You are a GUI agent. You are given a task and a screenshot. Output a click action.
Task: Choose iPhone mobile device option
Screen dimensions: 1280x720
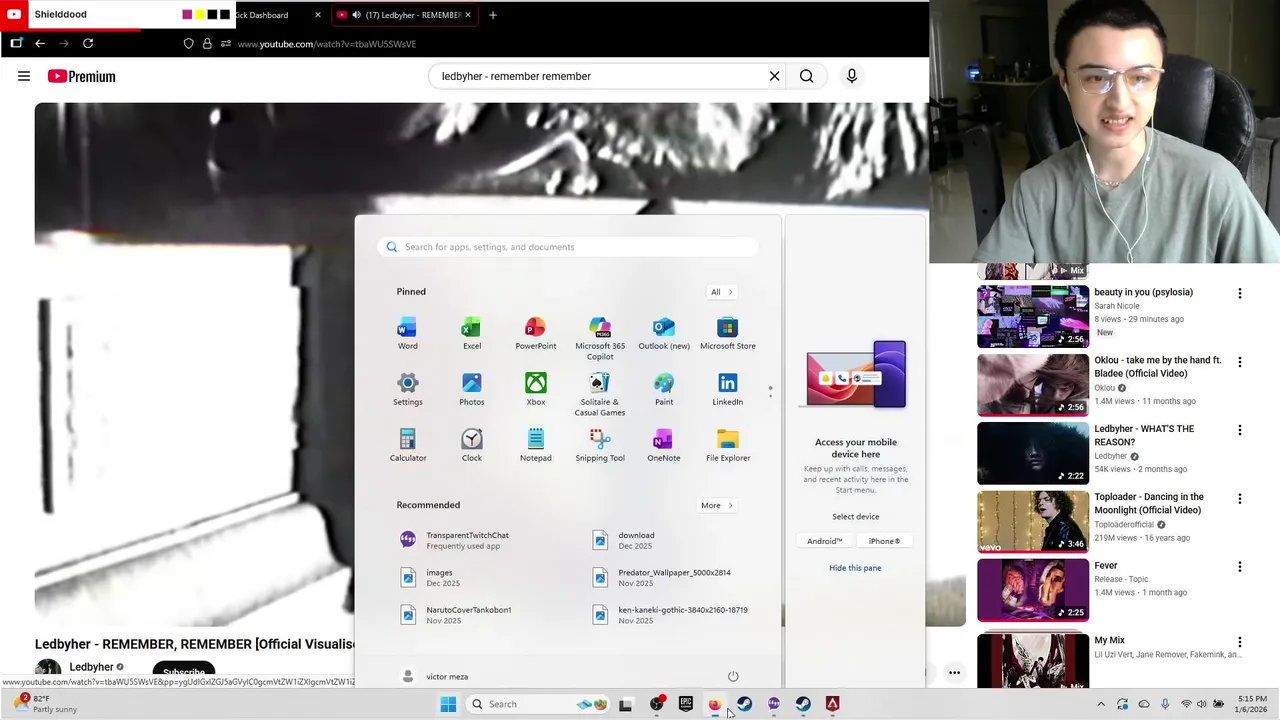[x=884, y=541]
